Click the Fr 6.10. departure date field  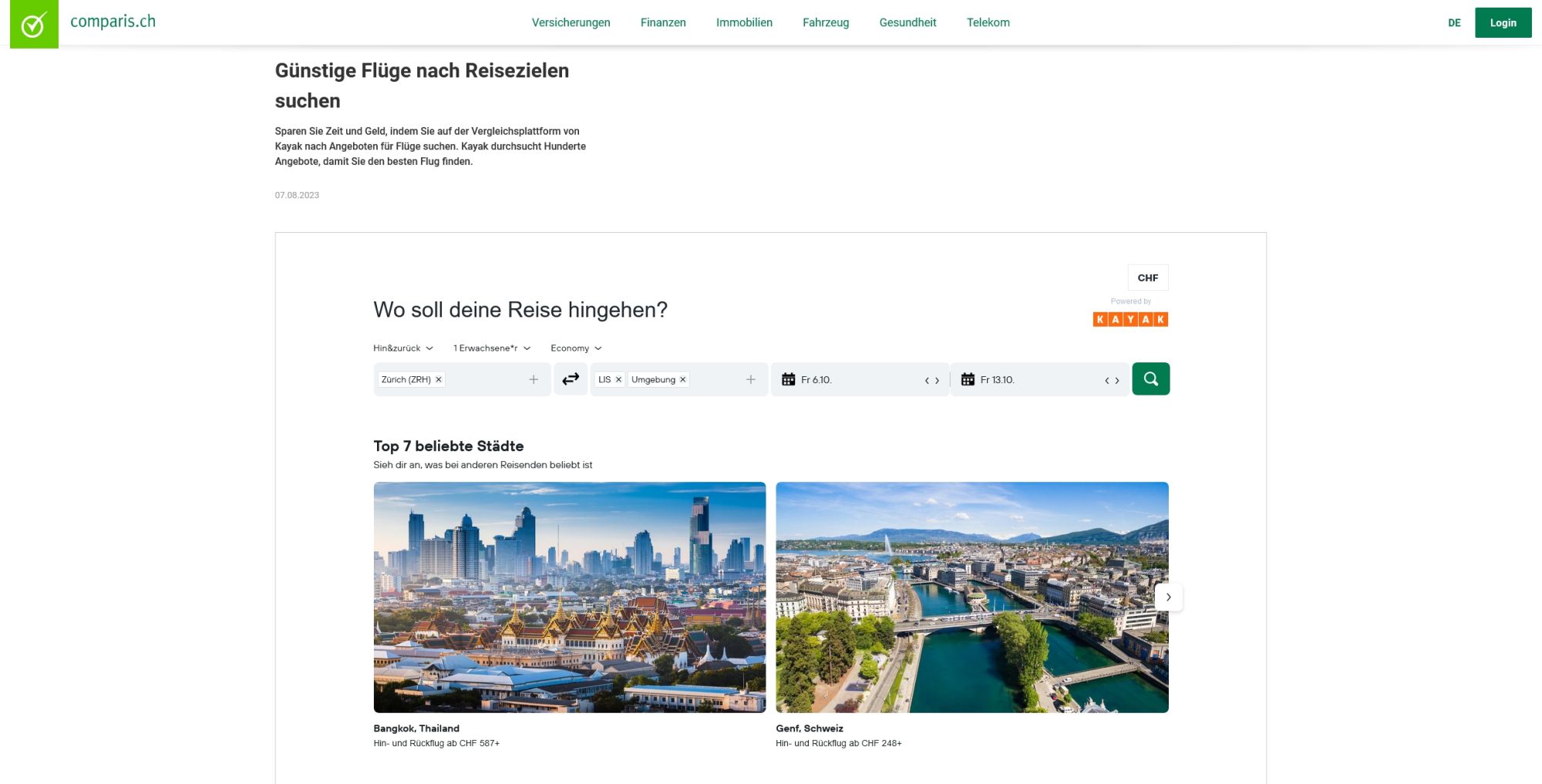click(x=860, y=379)
